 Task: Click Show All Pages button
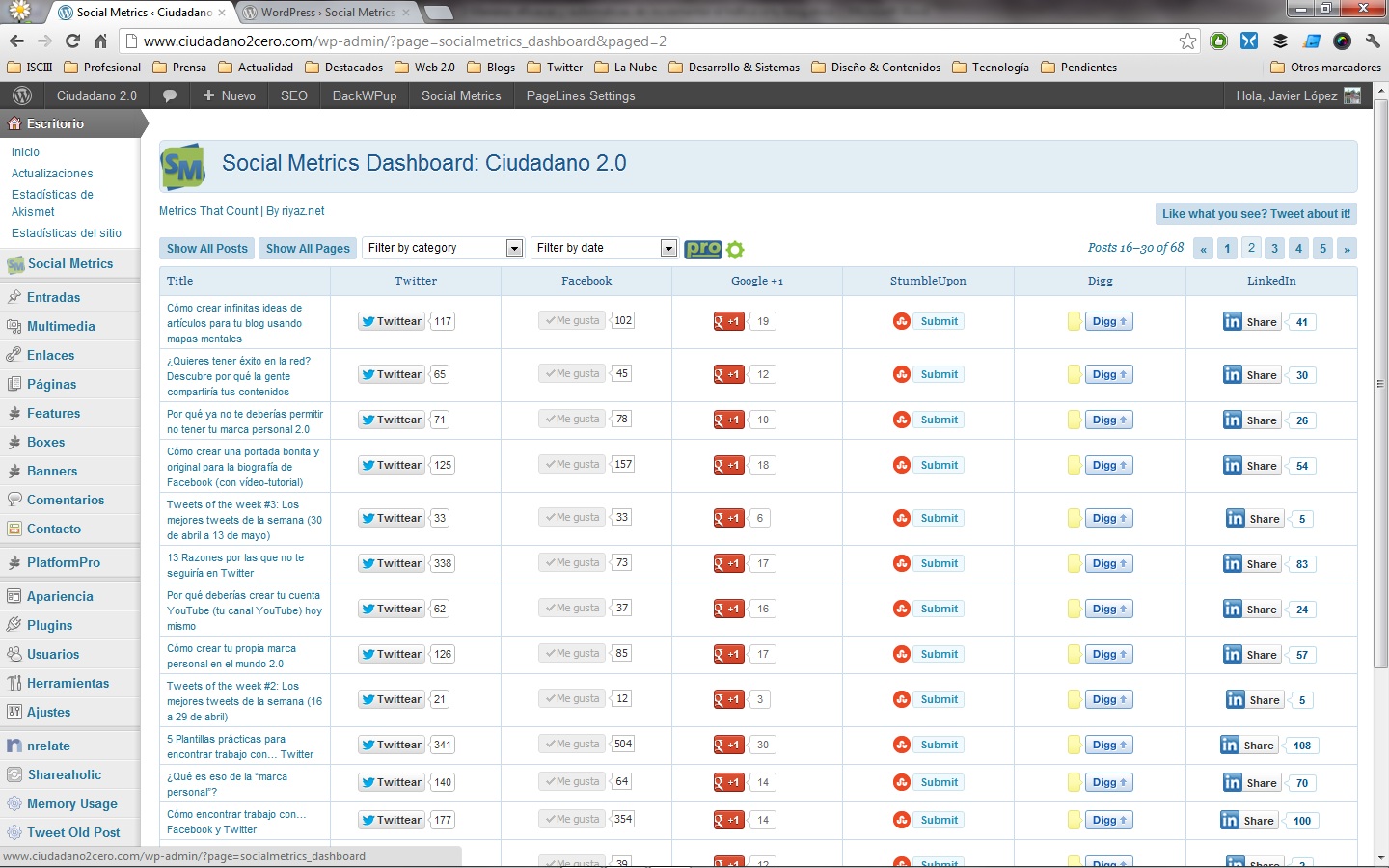tap(308, 248)
